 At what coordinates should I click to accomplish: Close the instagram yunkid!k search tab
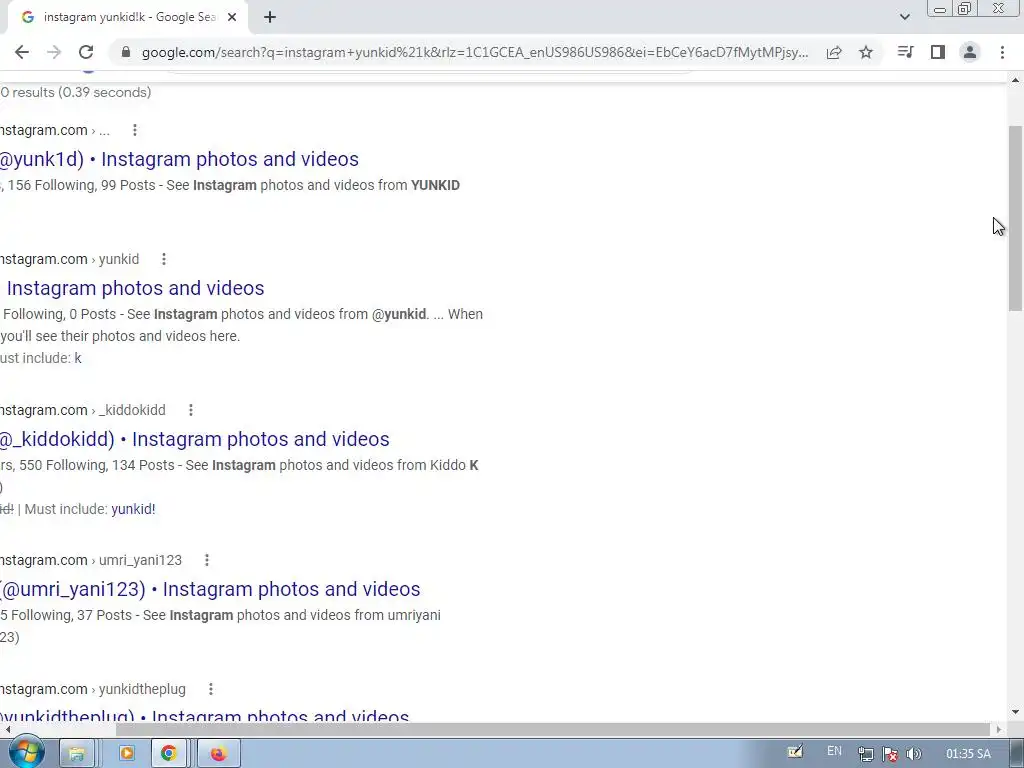232,18
